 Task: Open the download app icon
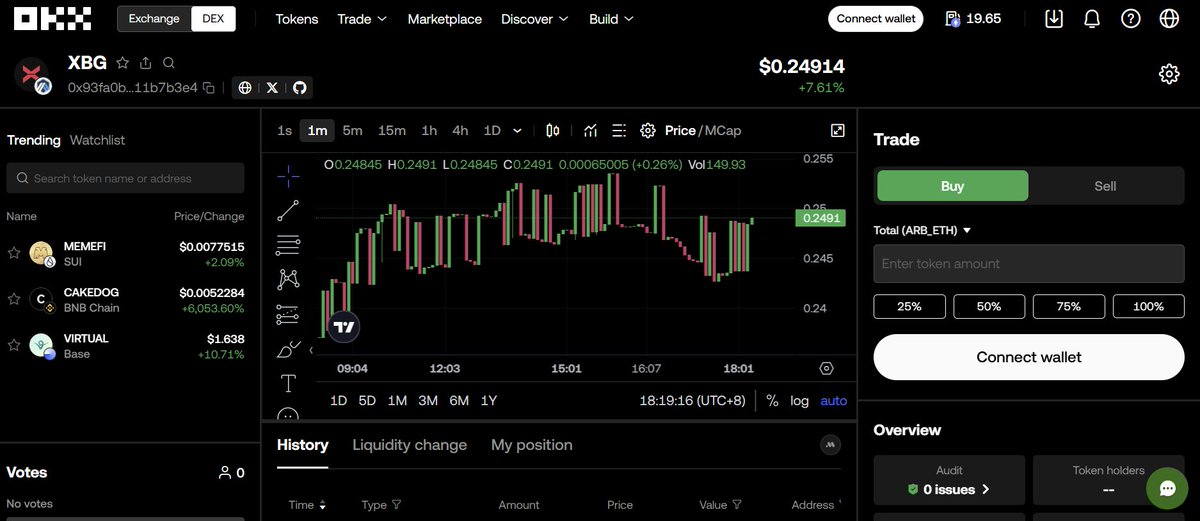[x=1054, y=19]
